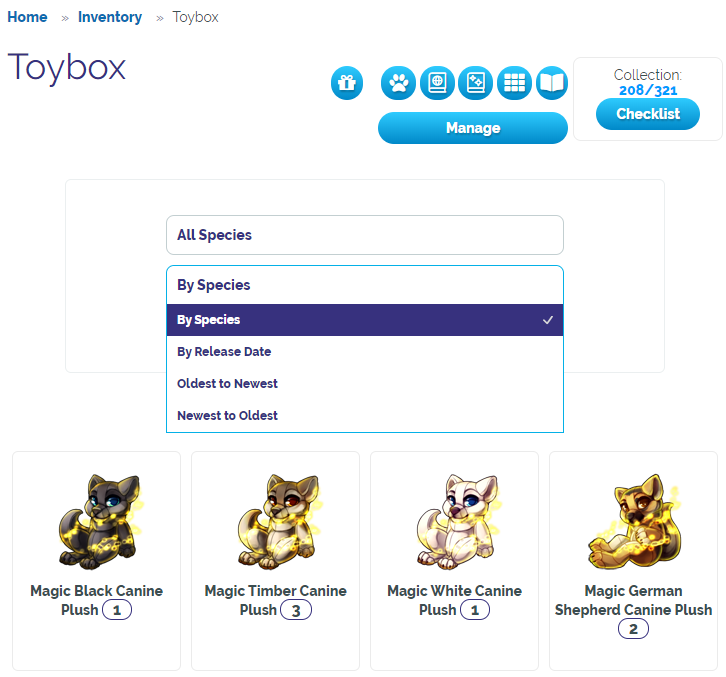The width and height of the screenshot is (726, 677).
Task: Open the All Species dropdown
Action: click(x=365, y=235)
